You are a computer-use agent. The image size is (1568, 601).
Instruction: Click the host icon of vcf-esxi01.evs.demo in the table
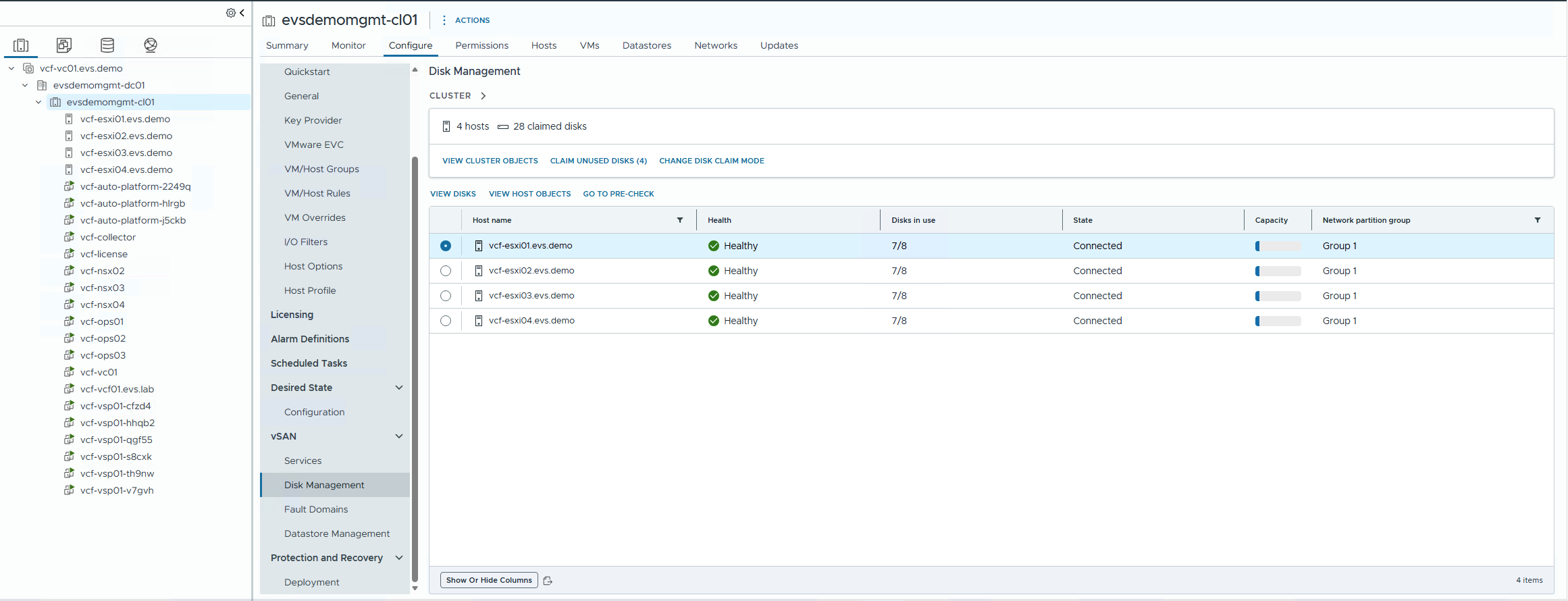[x=479, y=246]
